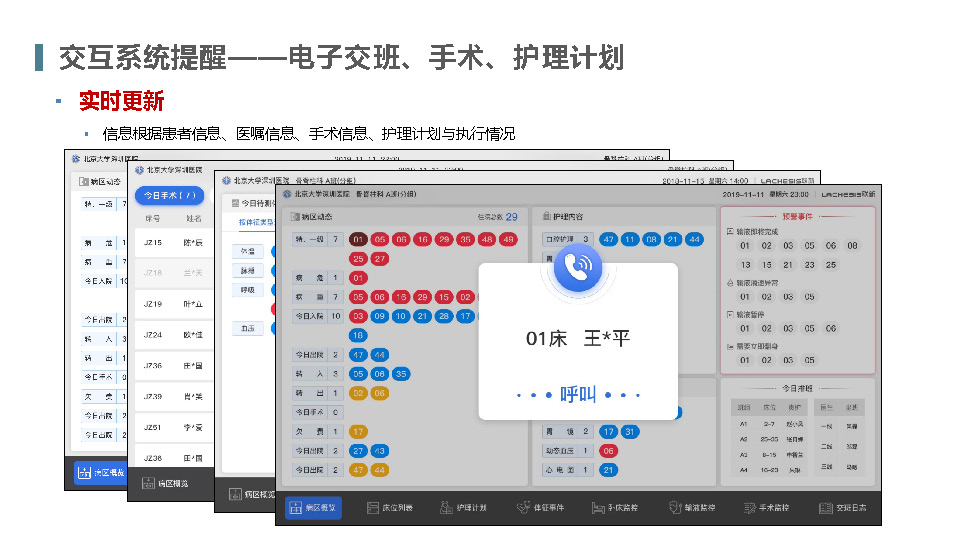This screenshot has width=960, height=540.
Task: Click the 脉搏 button in third window
Action: point(247,270)
